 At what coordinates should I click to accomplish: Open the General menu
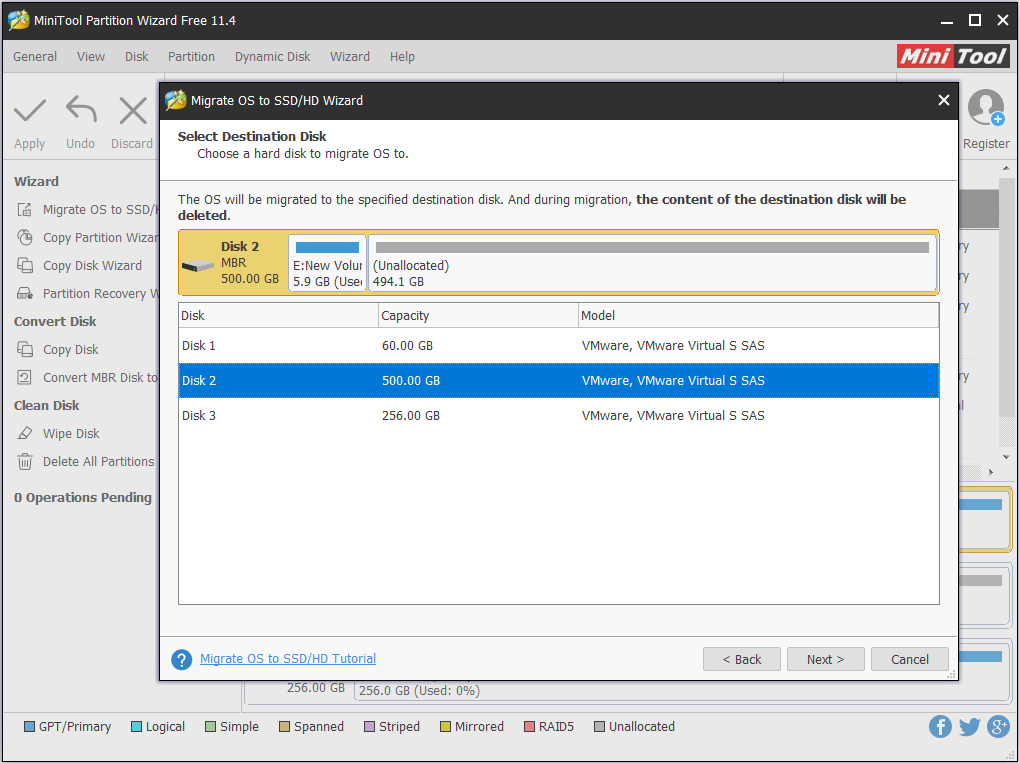pos(35,57)
